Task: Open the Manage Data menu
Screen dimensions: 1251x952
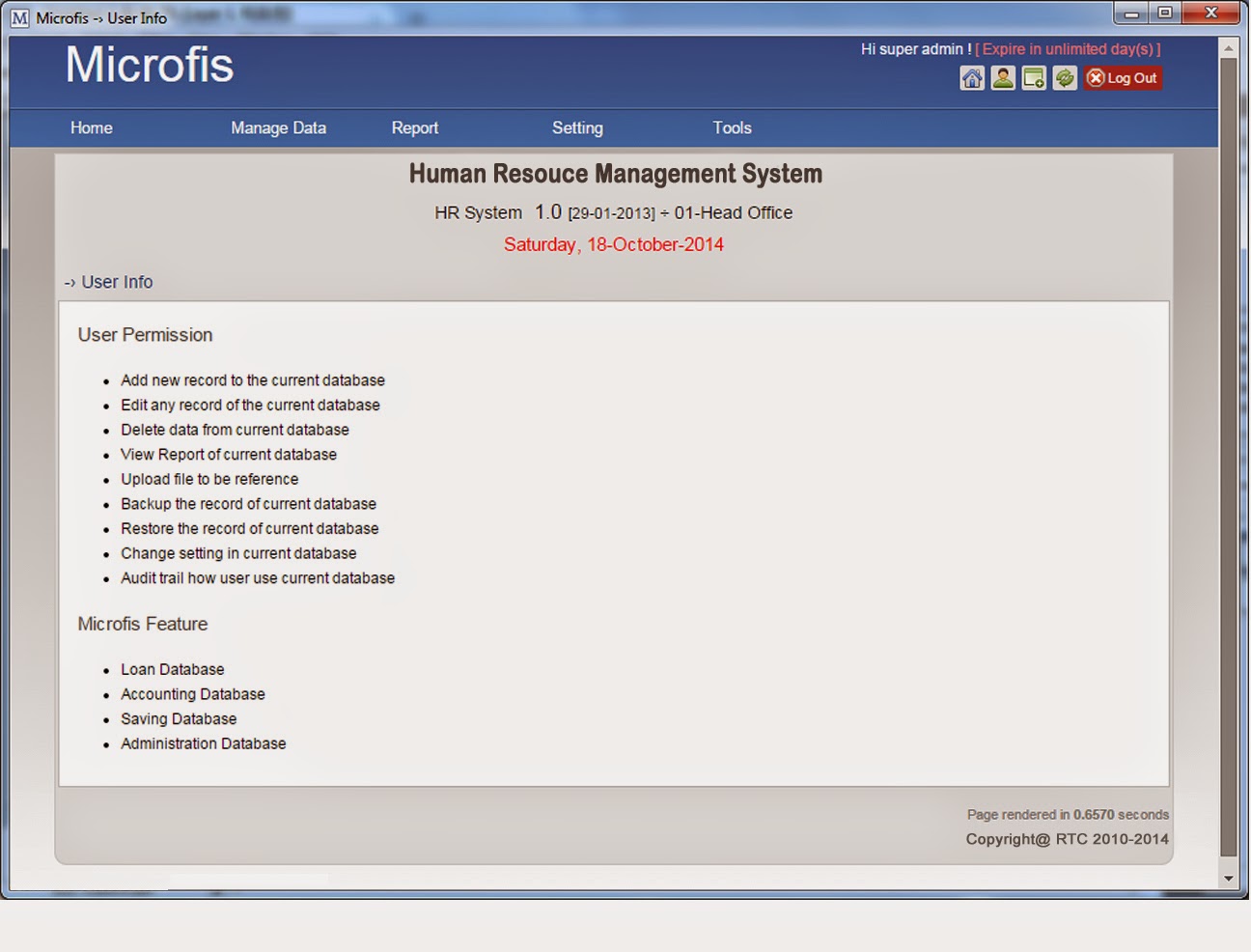Action: click(278, 127)
